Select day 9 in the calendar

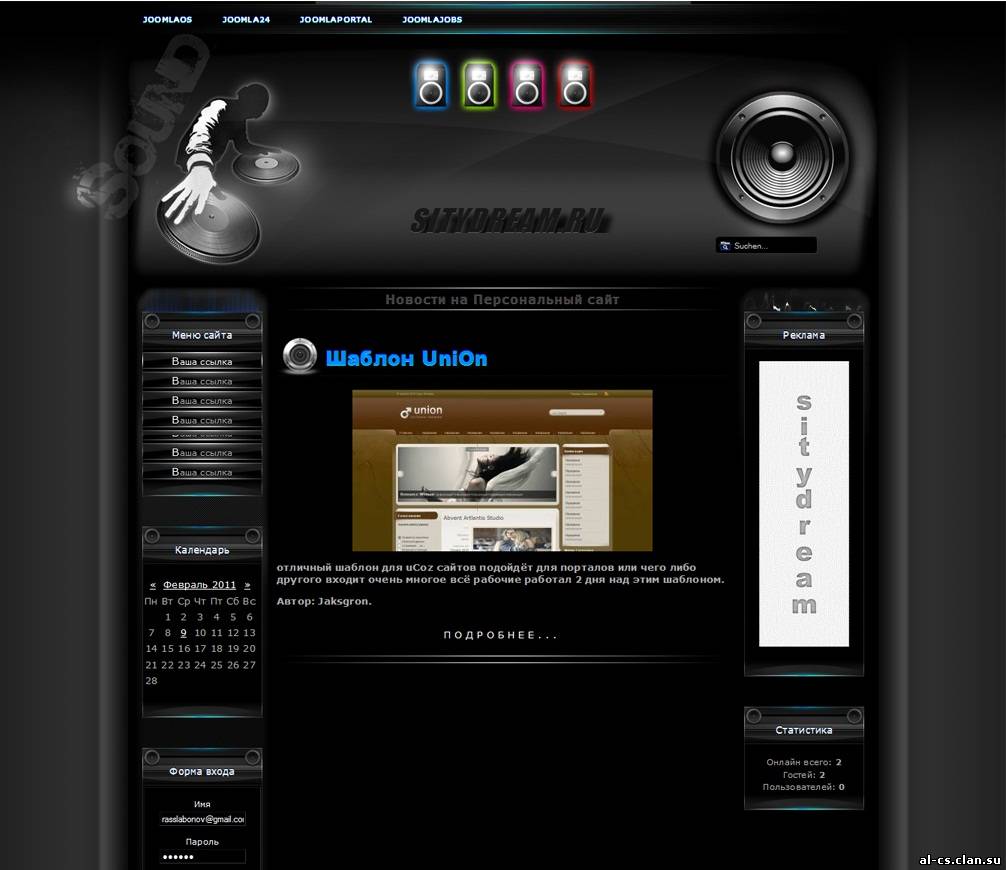click(183, 633)
